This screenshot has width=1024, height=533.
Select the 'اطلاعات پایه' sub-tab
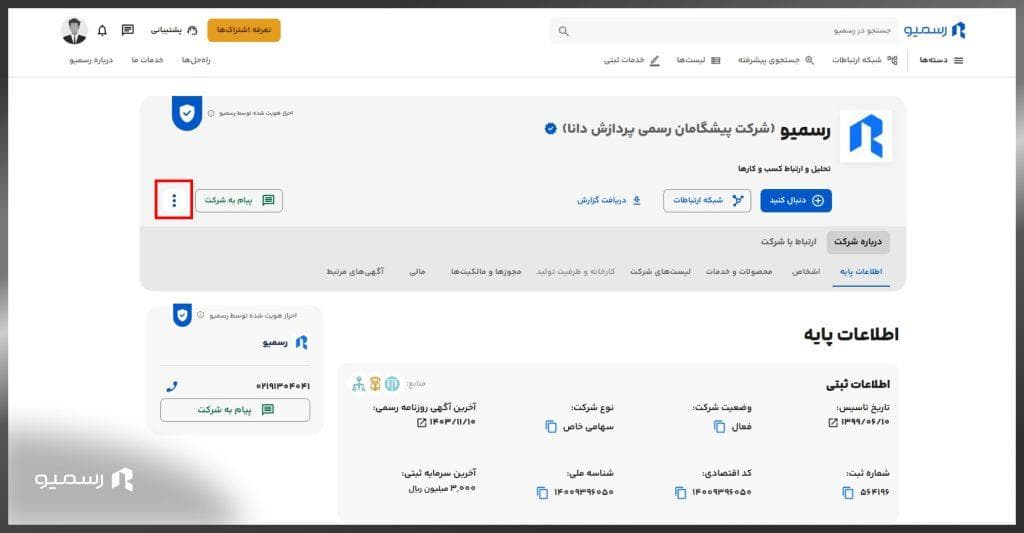[861, 272]
